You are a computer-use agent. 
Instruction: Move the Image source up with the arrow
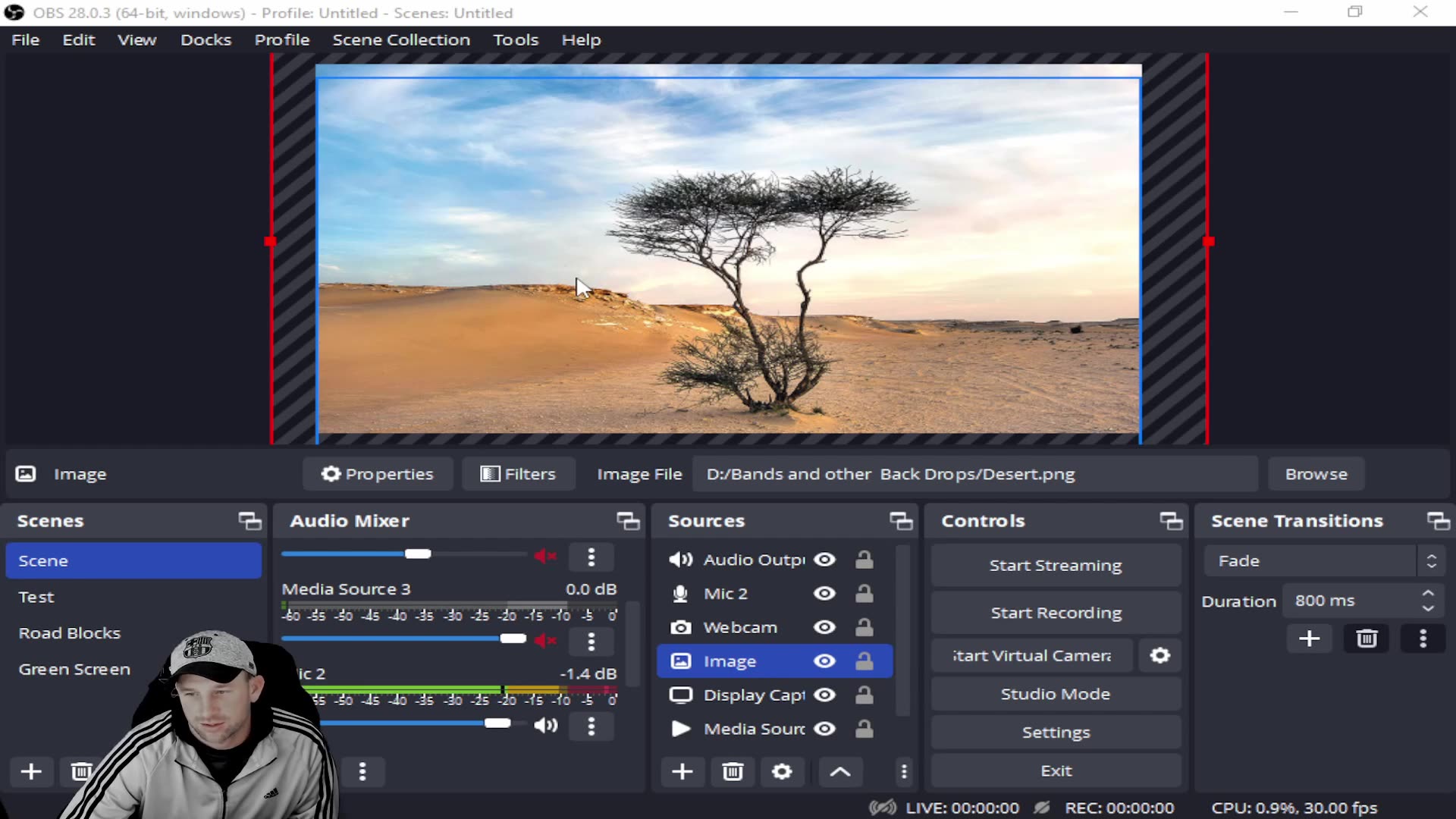pyautogui.click(x=839, y=772)
